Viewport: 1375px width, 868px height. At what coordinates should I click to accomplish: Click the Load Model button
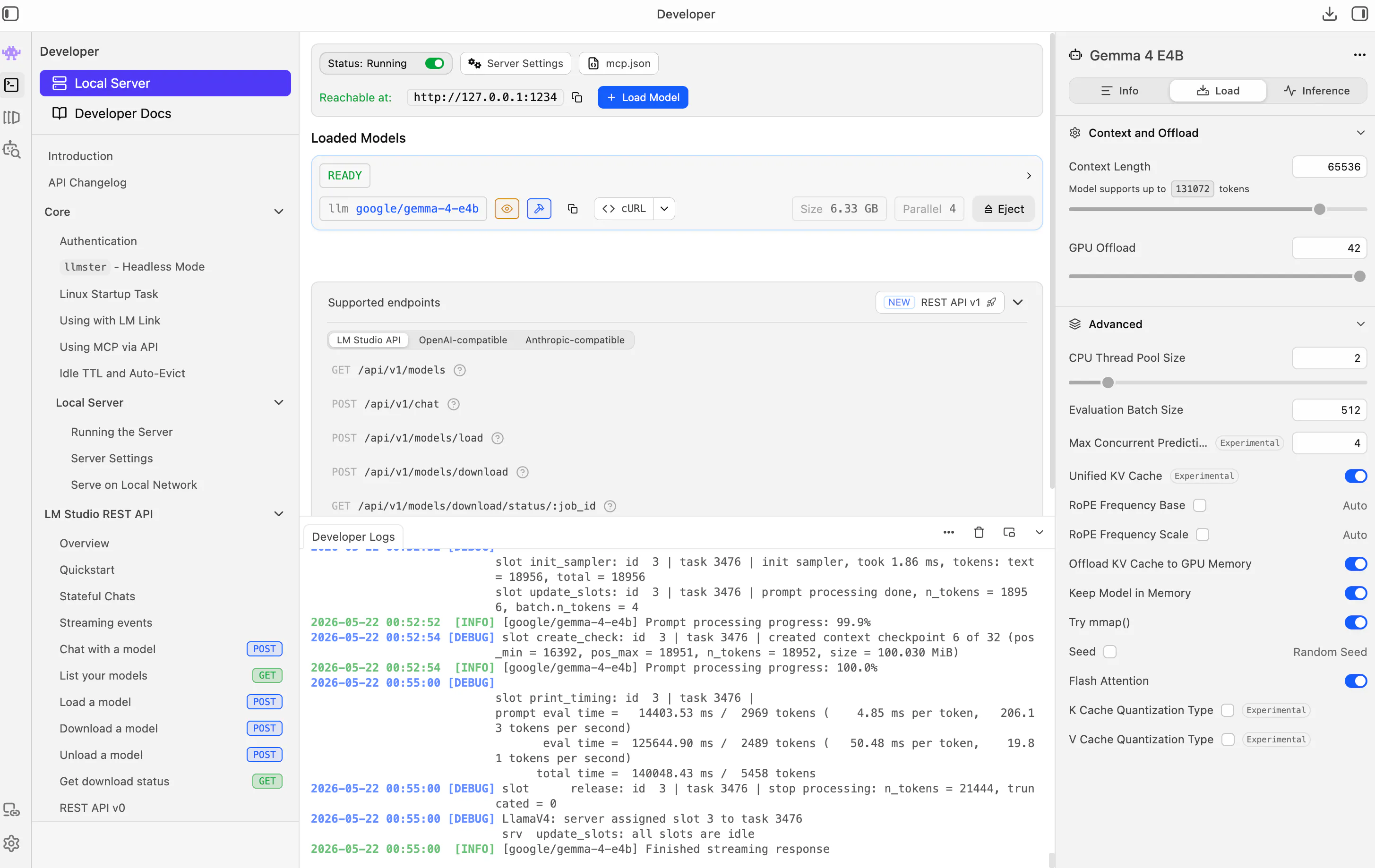[643, 98]
